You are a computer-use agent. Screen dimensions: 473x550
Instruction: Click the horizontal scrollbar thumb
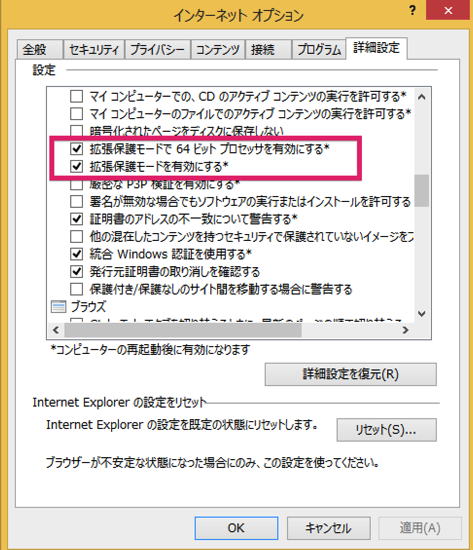[x=183, y=330]
